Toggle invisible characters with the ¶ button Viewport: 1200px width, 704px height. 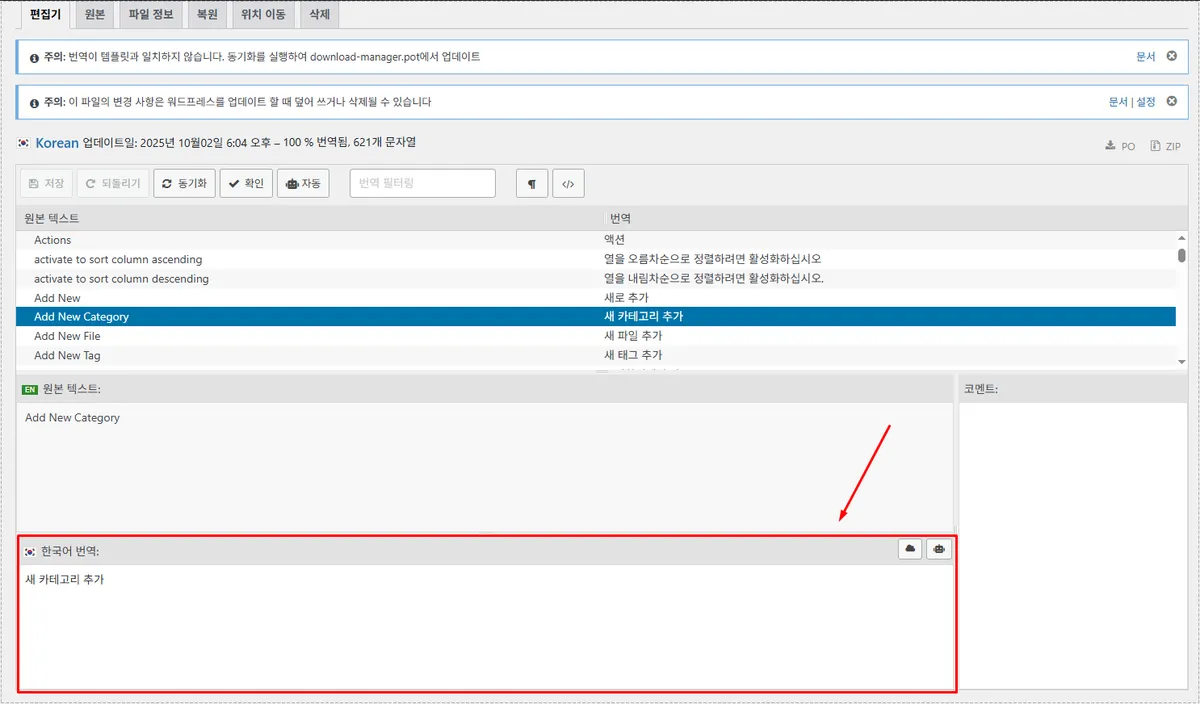[531, 183]
